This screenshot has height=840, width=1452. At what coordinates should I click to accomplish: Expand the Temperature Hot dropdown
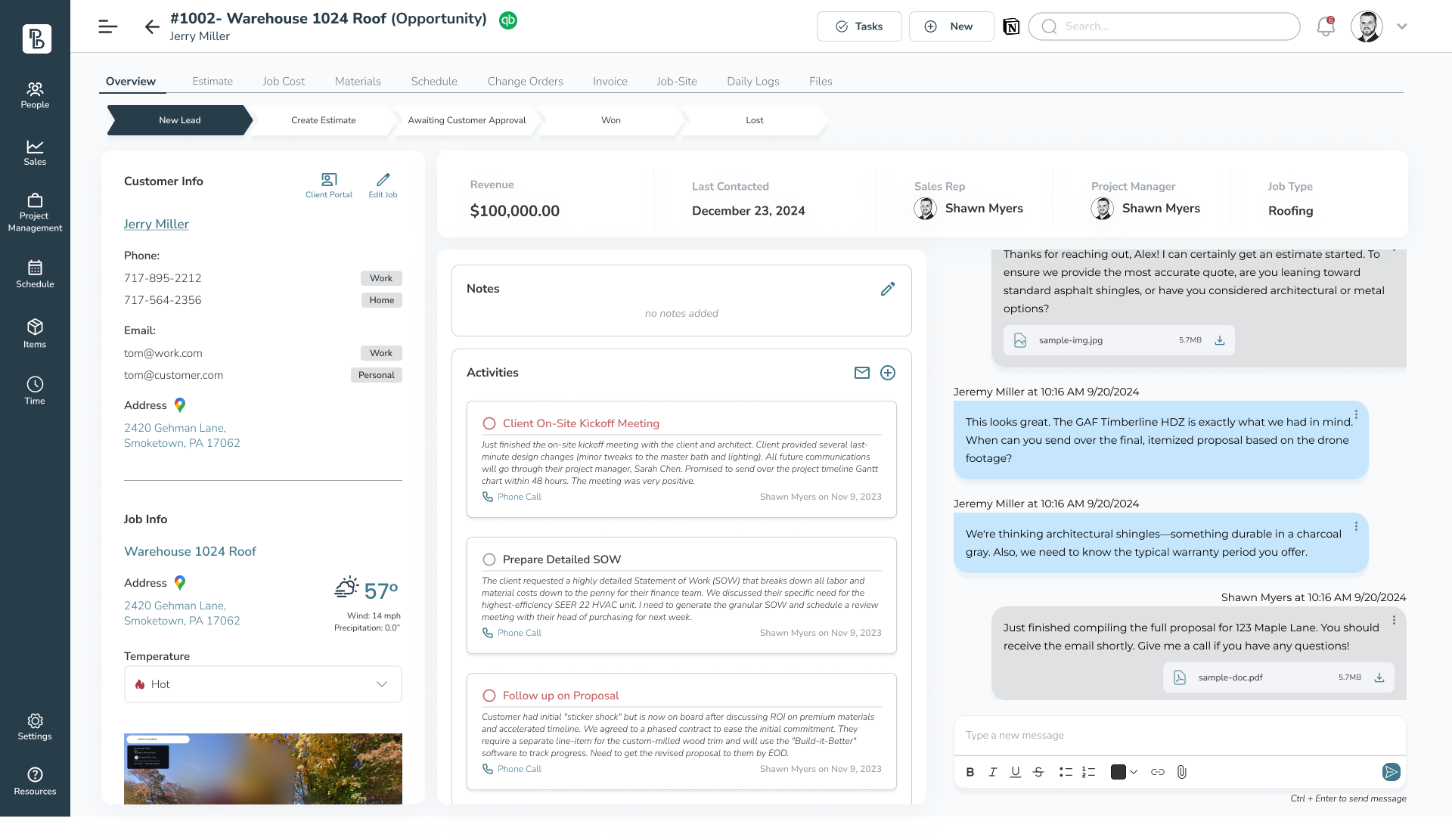click(x=382, y=684)
